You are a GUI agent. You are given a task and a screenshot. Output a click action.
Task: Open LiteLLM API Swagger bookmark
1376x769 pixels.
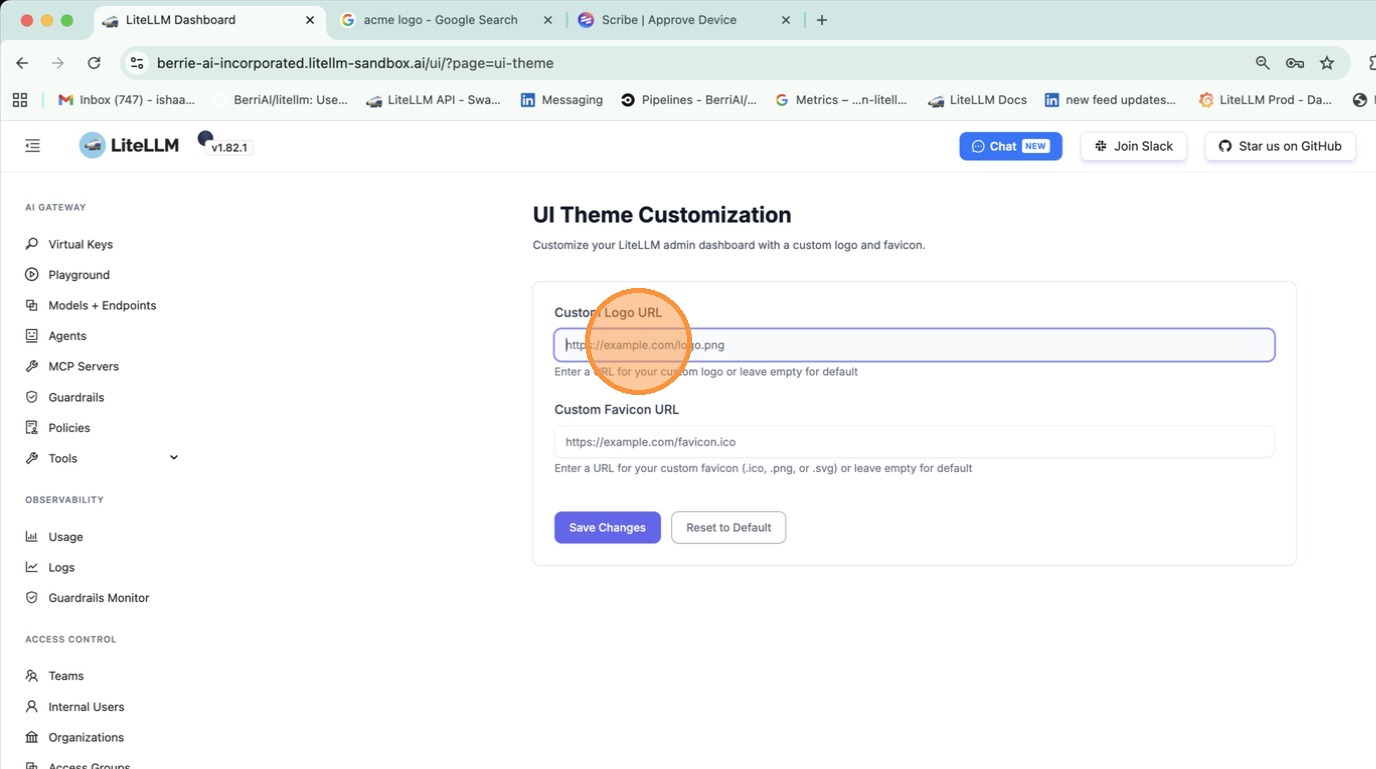(433, 100)
